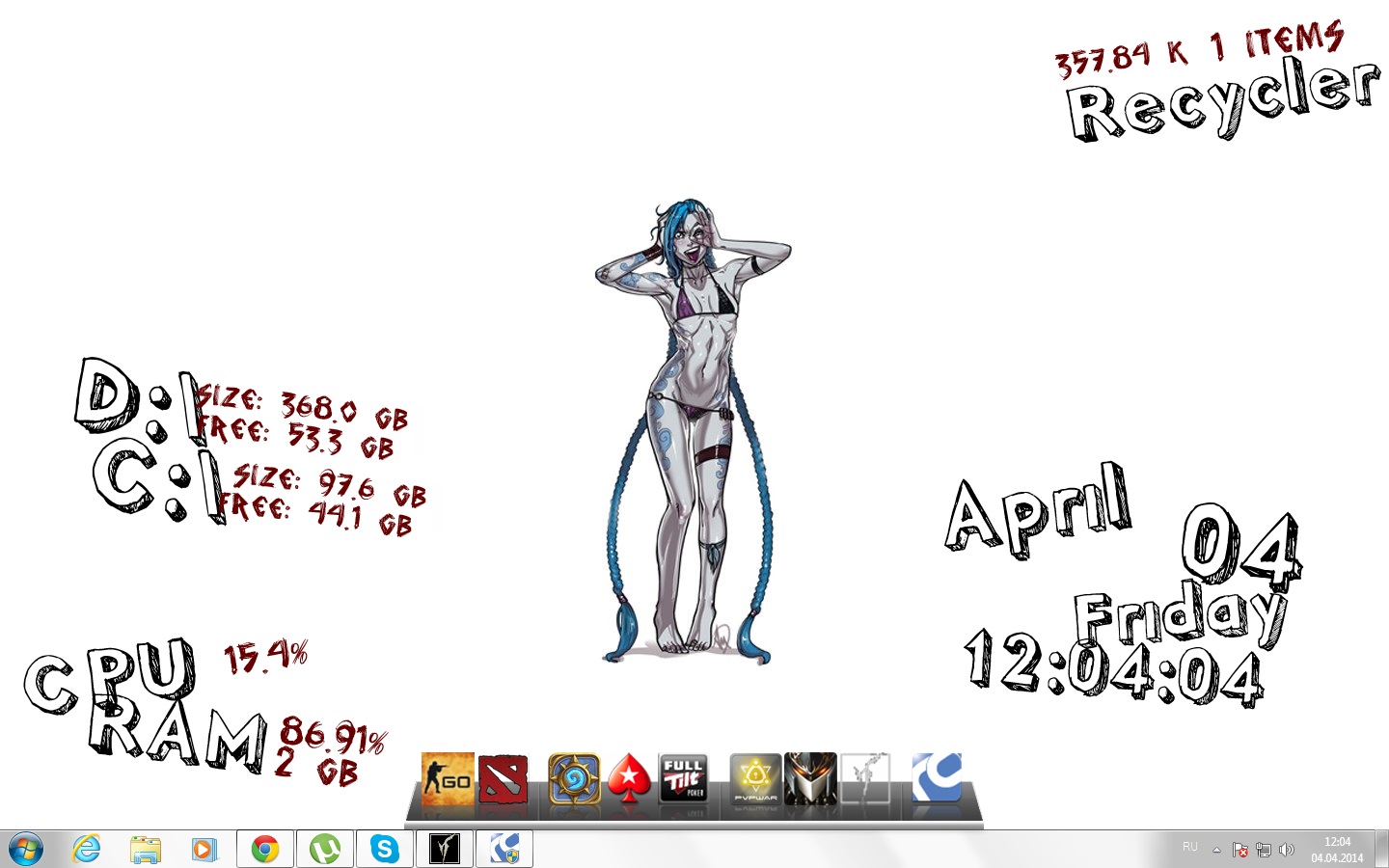
Task: Click "SIZE: 97.6 GB" for drive C
Action: click(330, 485)
